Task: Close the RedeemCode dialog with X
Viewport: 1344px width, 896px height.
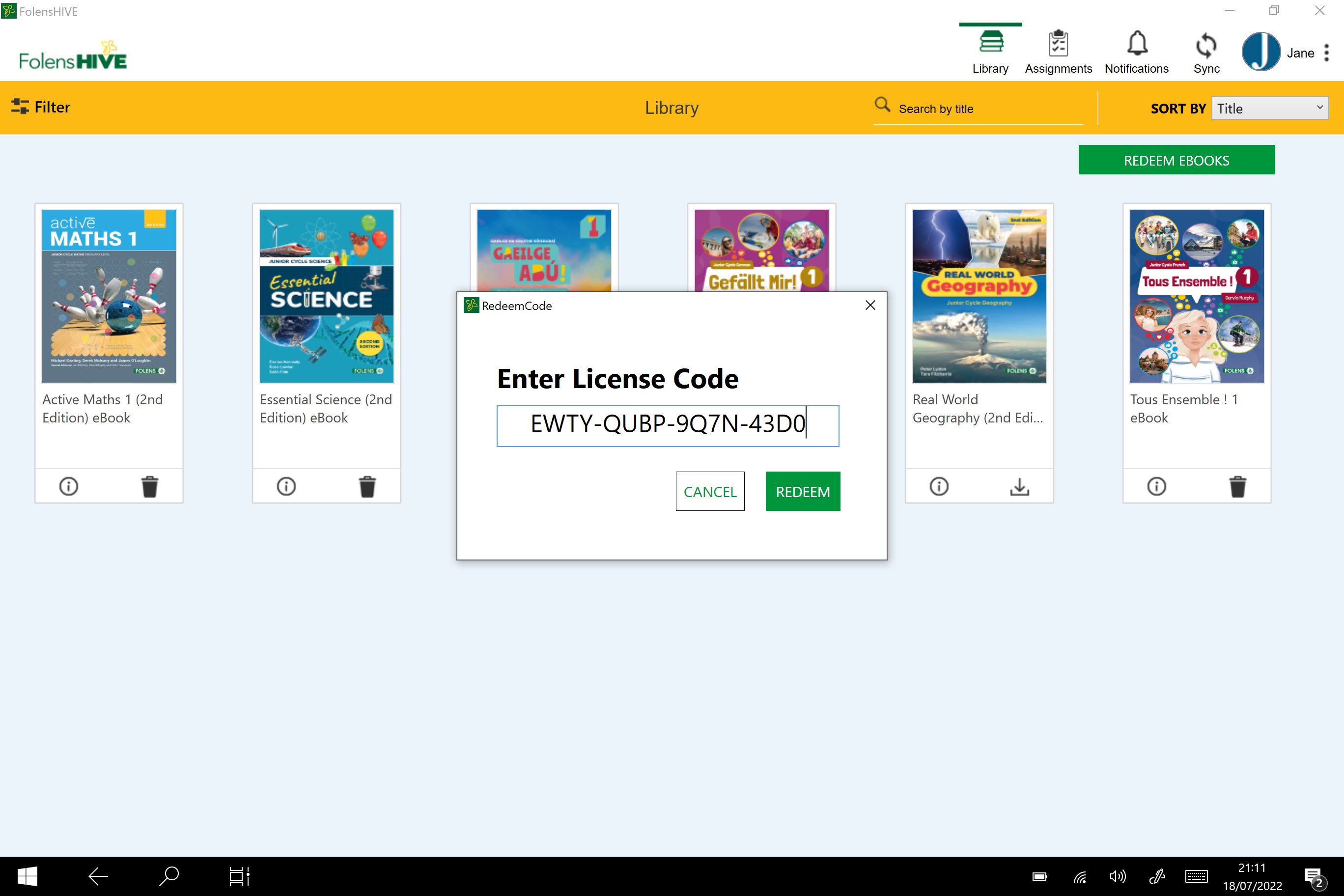Action: point(869,305)
